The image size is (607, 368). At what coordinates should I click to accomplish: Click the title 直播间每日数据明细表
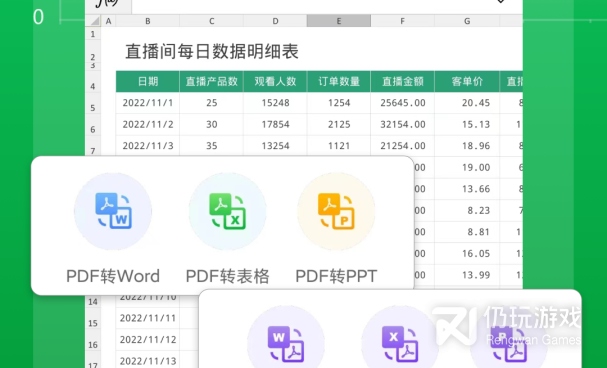212,51
